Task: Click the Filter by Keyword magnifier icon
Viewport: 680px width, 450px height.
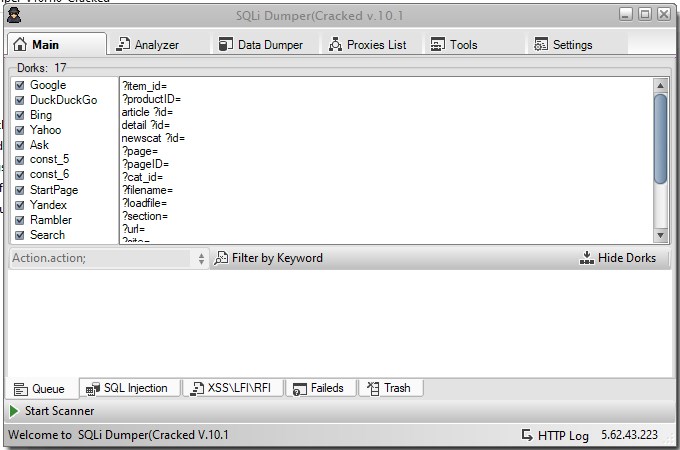Action: 221,258
